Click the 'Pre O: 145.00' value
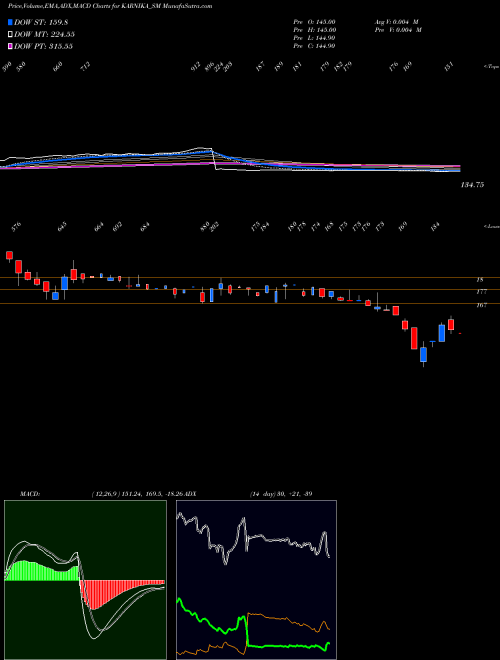Viewport: 500px width, 660px height. (314, 22)
